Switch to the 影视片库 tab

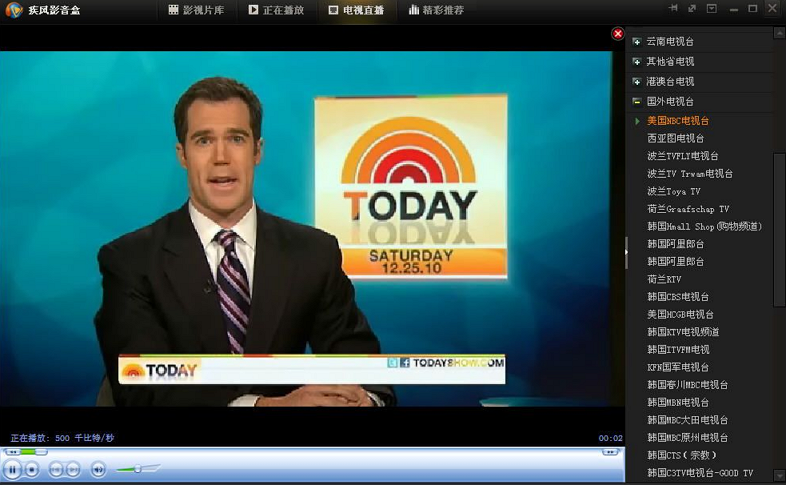point(196,10)
